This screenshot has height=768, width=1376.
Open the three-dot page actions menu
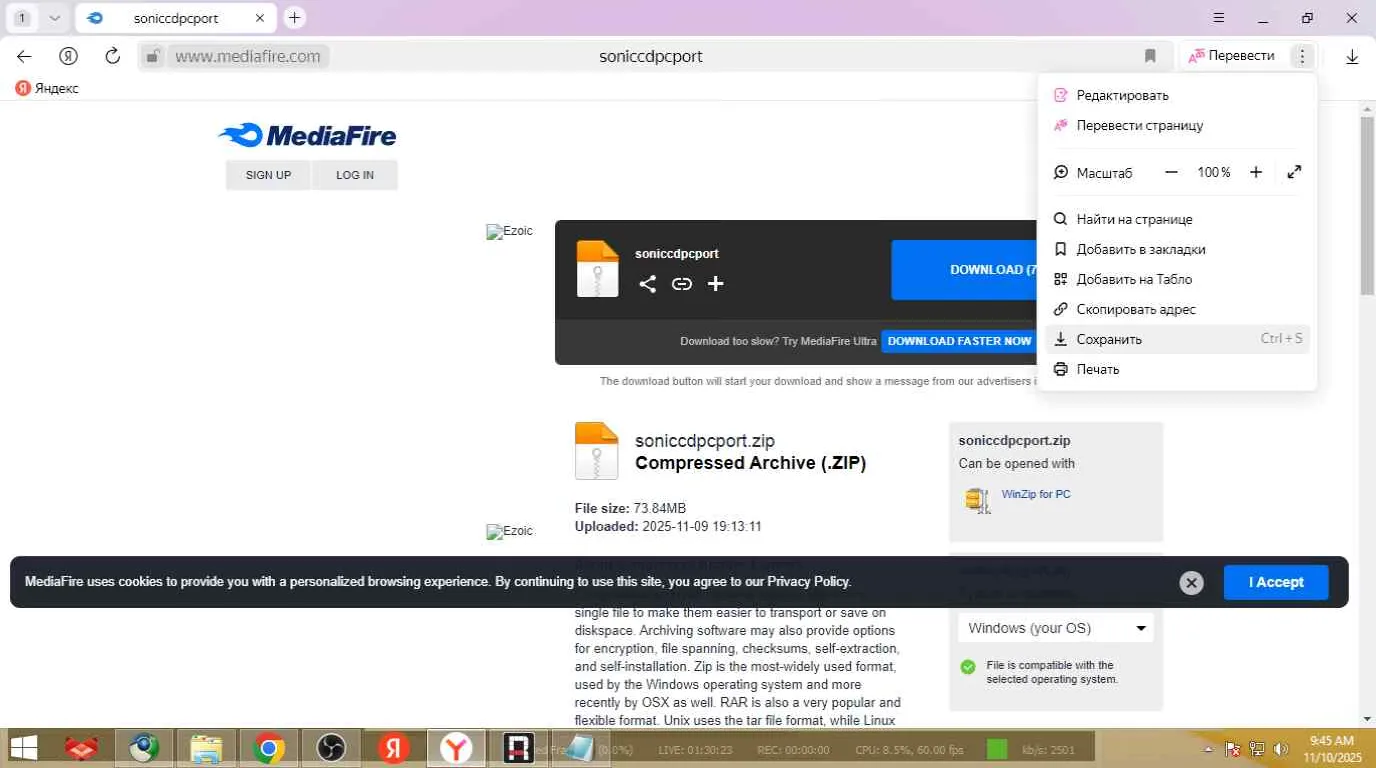(x=1301, y=56)
